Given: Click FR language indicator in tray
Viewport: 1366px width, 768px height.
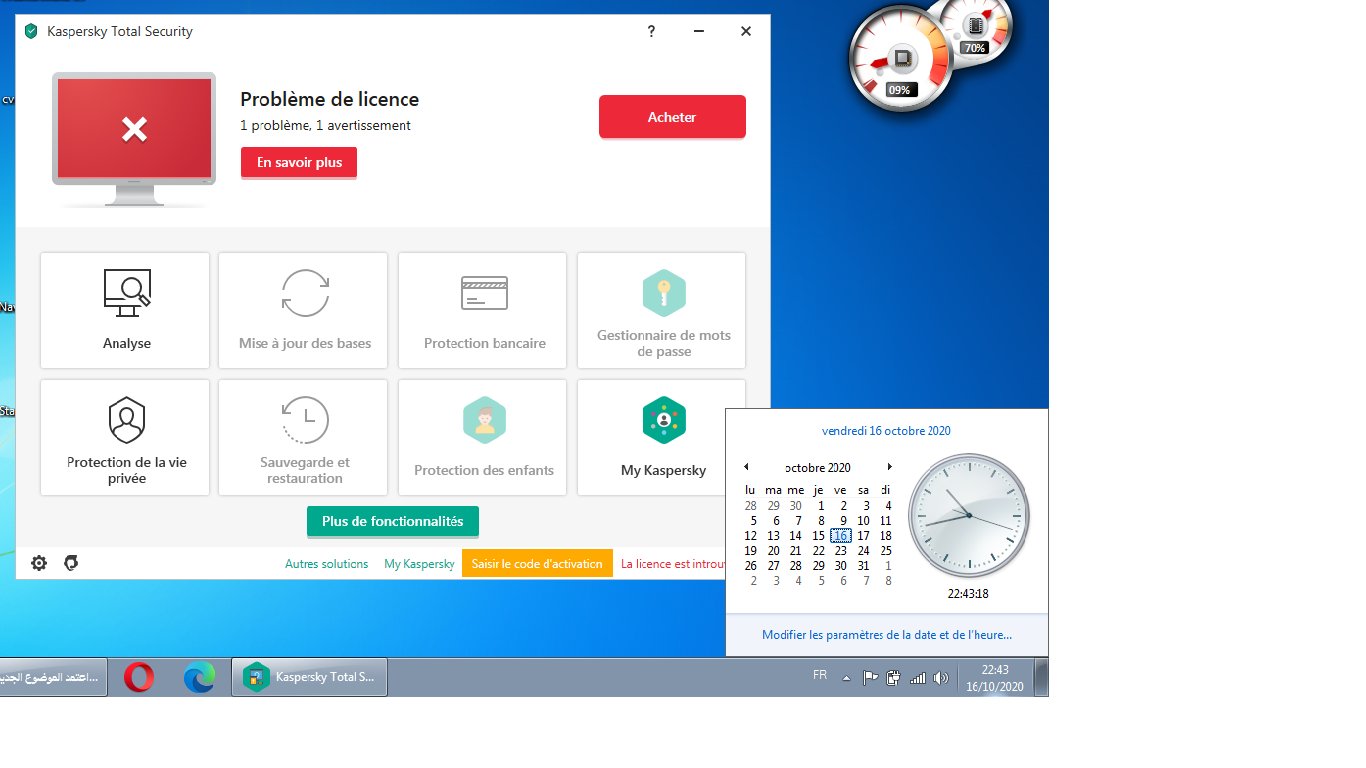Looking at the screenshot, I should point(820,676).
